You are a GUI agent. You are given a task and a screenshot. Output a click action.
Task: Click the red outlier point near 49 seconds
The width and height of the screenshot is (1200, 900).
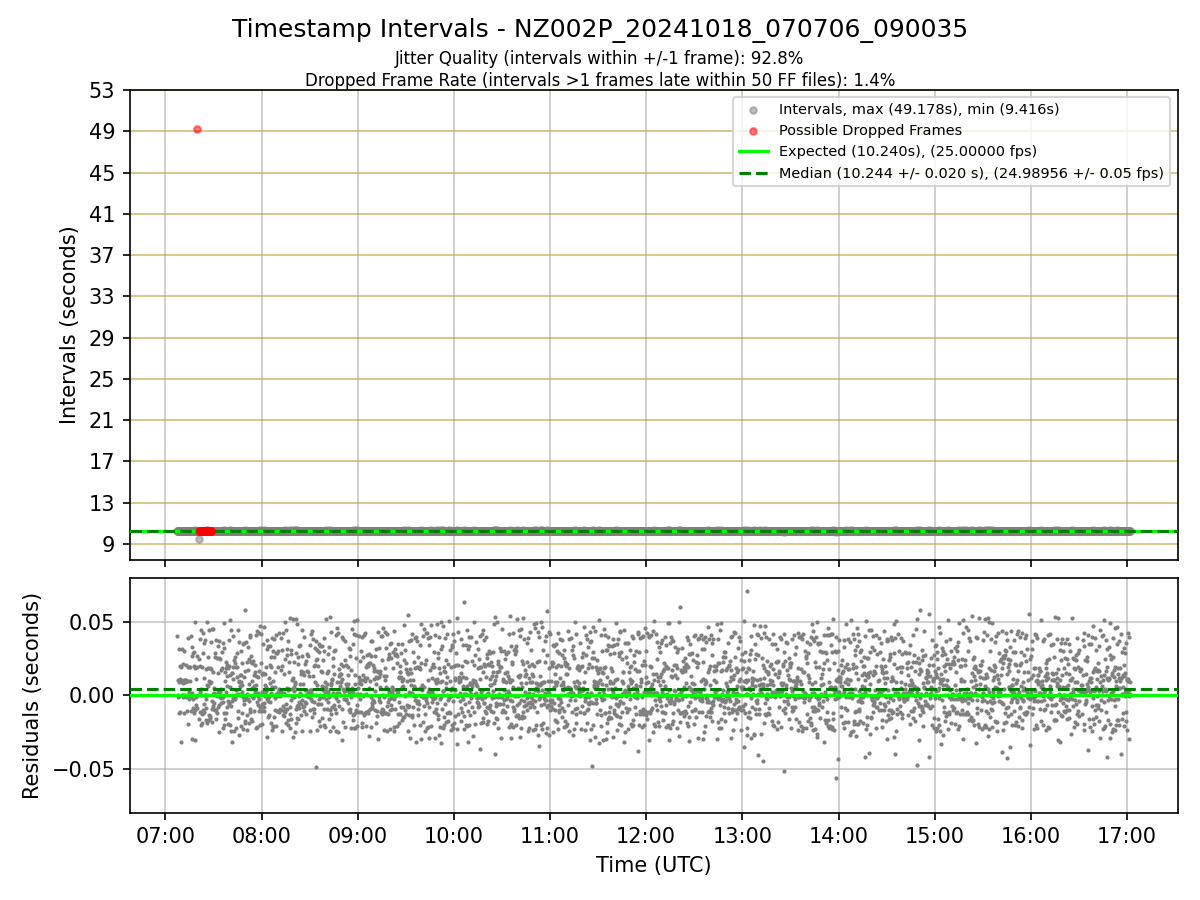(197, 129)
